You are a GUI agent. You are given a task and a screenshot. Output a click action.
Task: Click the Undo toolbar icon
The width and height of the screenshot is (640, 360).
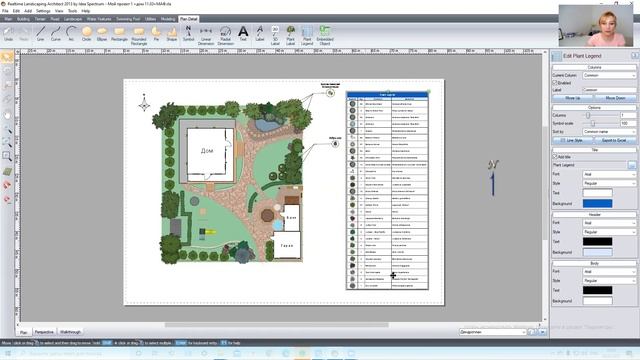pos(8,33)
